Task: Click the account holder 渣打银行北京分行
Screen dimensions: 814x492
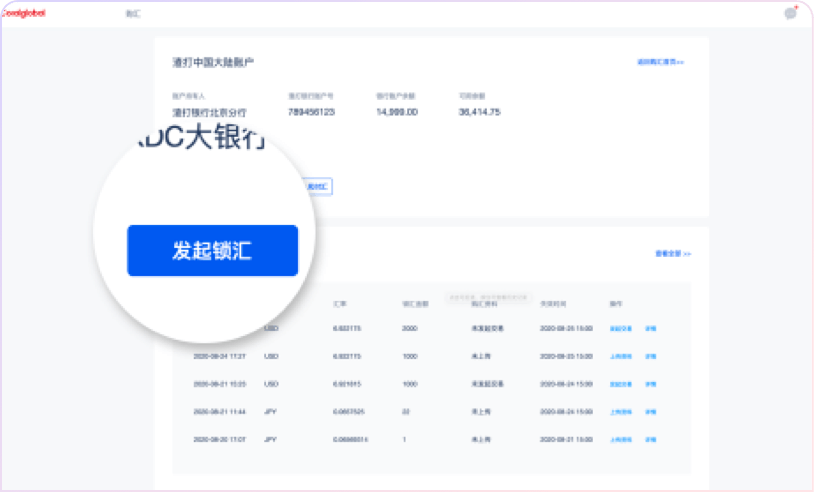Action: click(209, 113)
